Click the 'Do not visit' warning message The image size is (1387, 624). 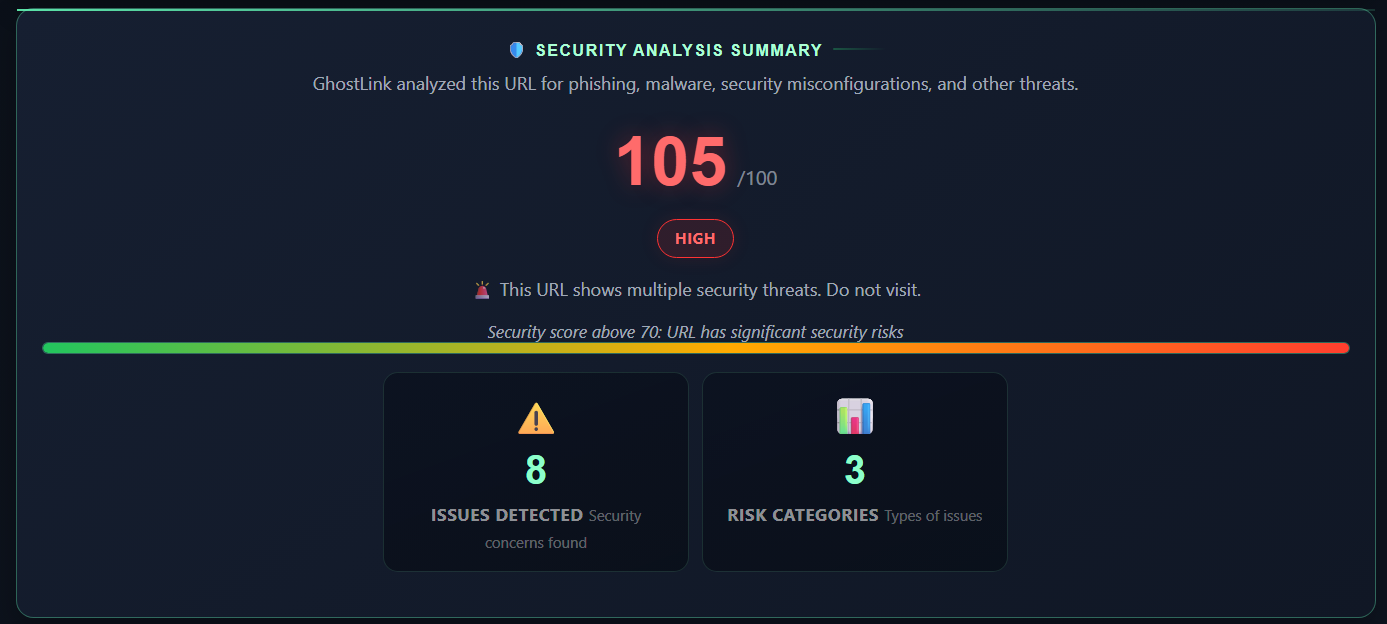(710, 289)
